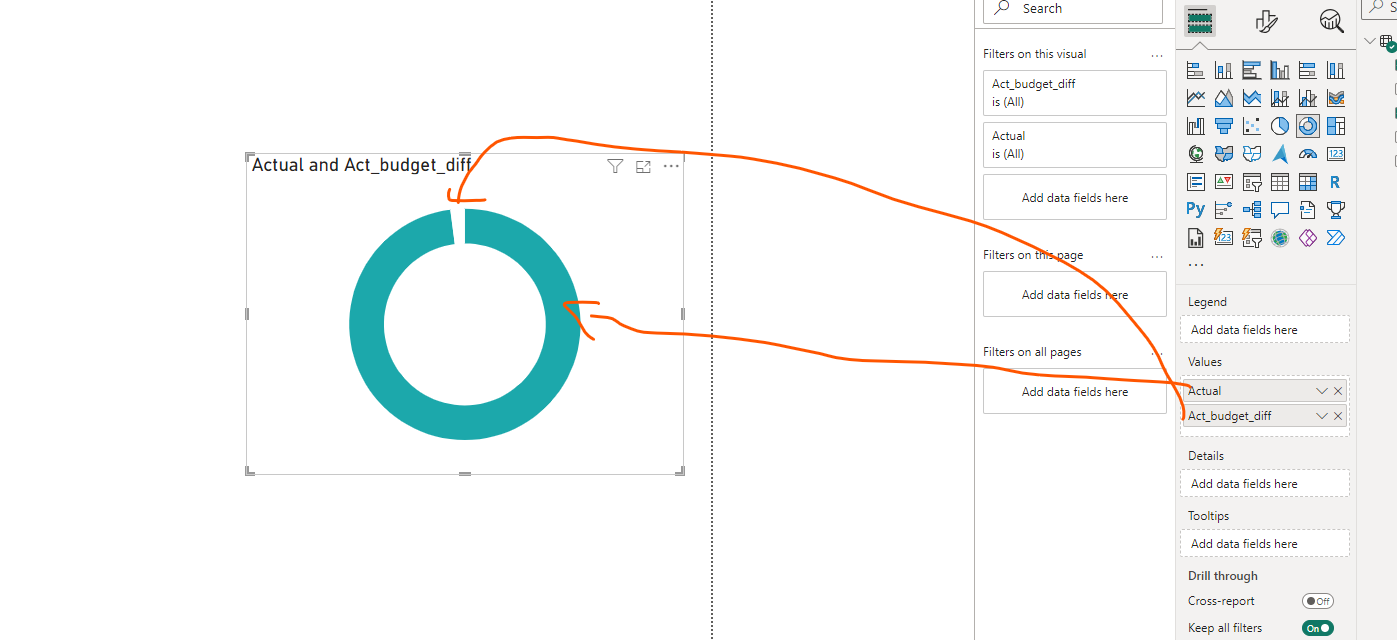
Task: Select the Python visual
Action: pyautogui.click(x=1195, y=210)
